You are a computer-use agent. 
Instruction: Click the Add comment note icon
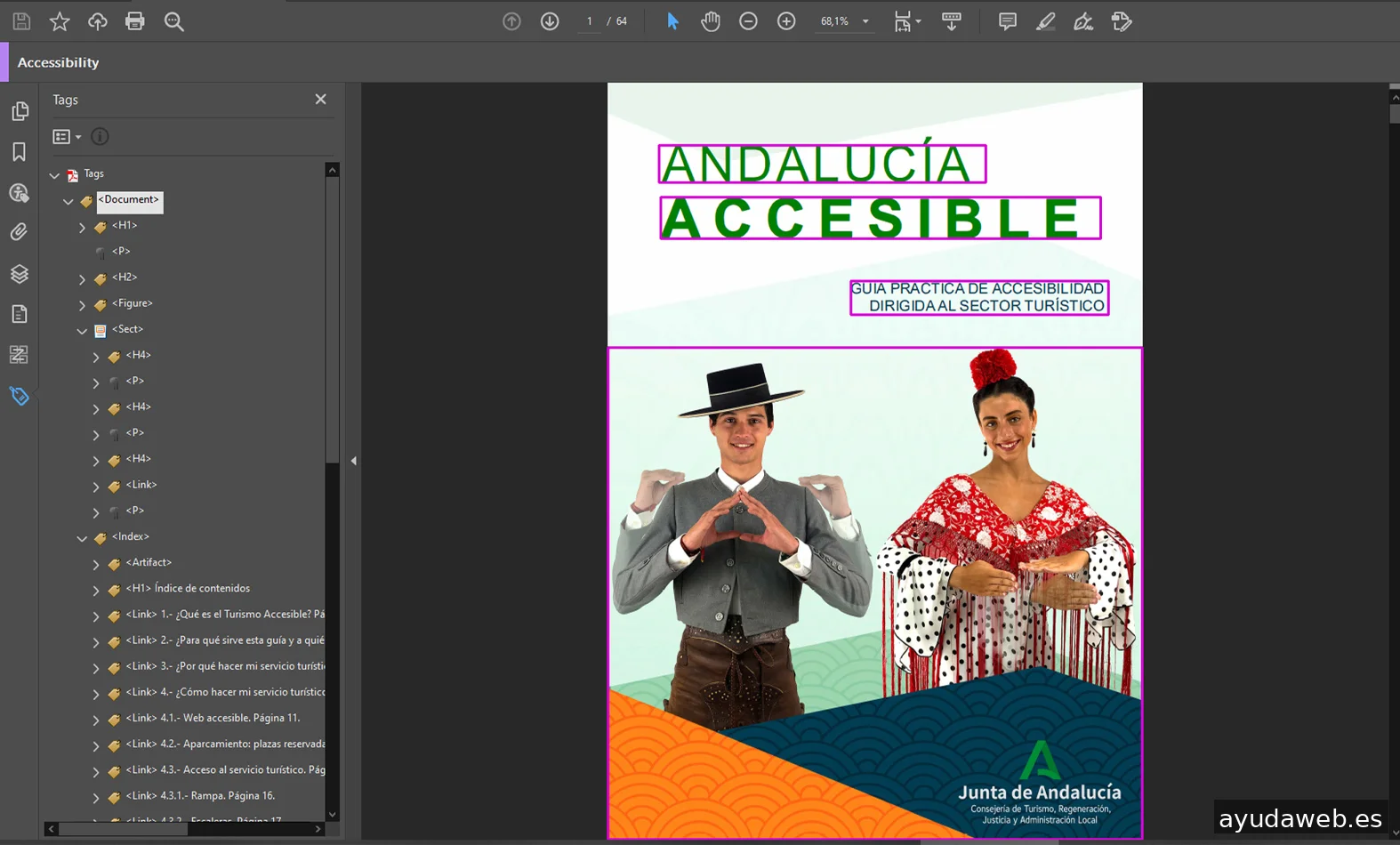pyautogui.click(x=1007, y=21)
